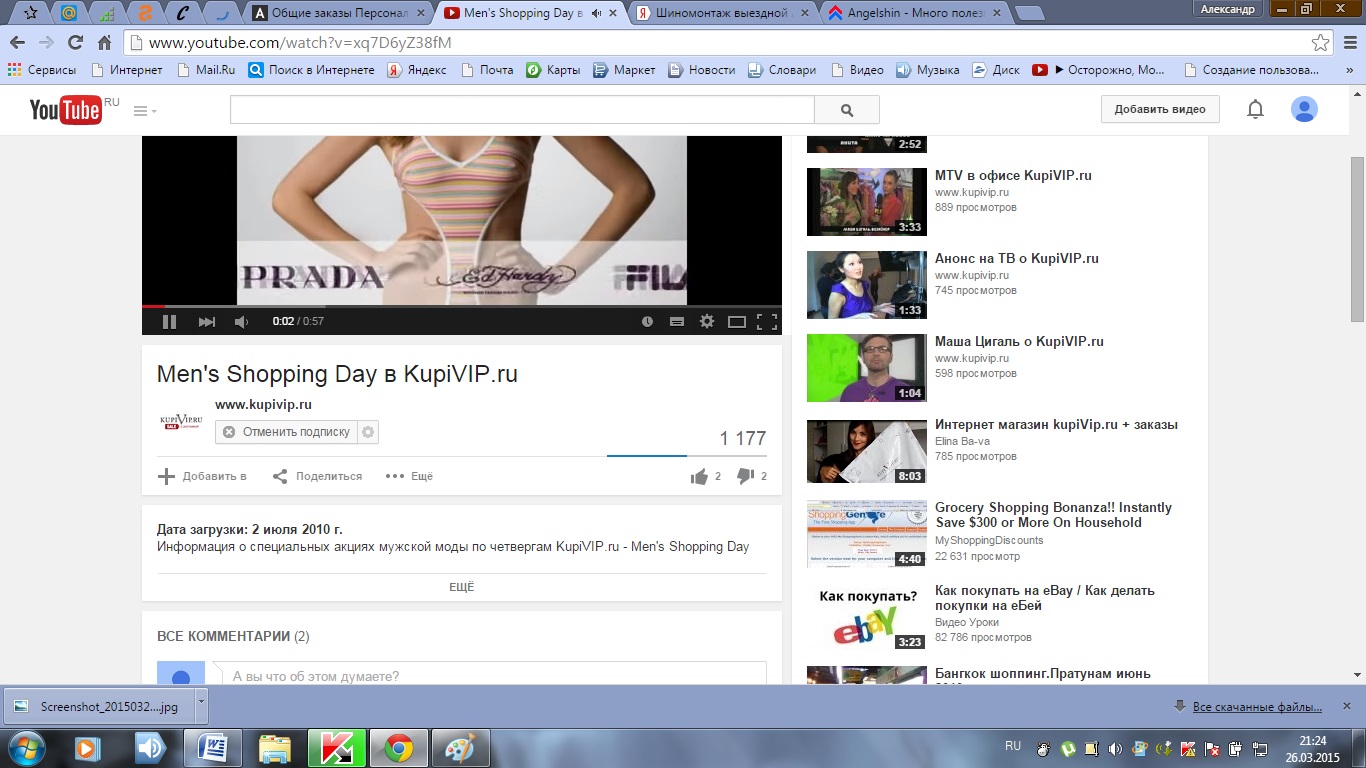This screenshot has width=1366, height=768.
Task: Toggle subtitles icon in the player
Action: 677,322
